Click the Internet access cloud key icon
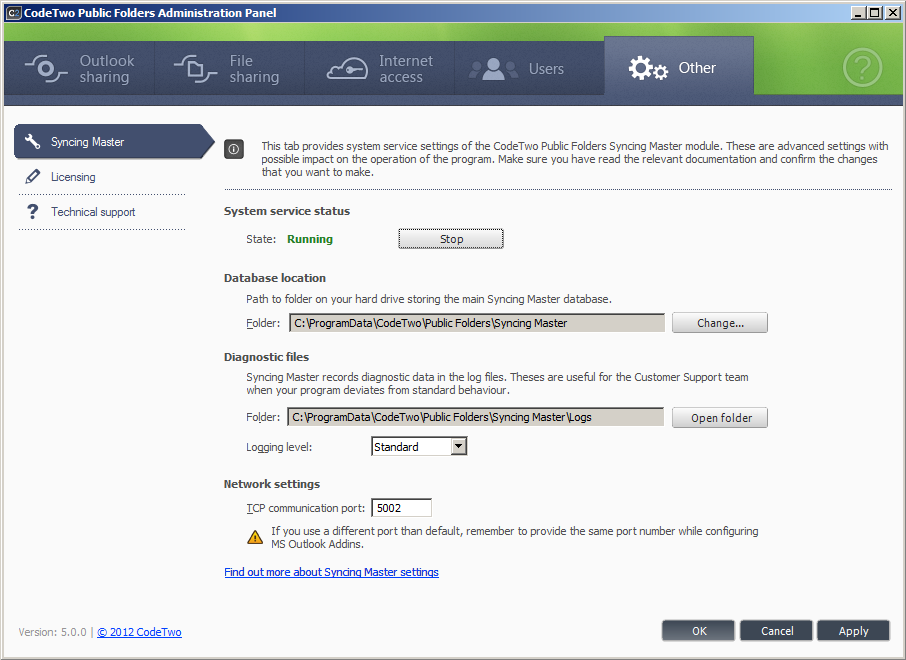Image resolution: width=906 pixels, height=660 pixels. (347, 69)
